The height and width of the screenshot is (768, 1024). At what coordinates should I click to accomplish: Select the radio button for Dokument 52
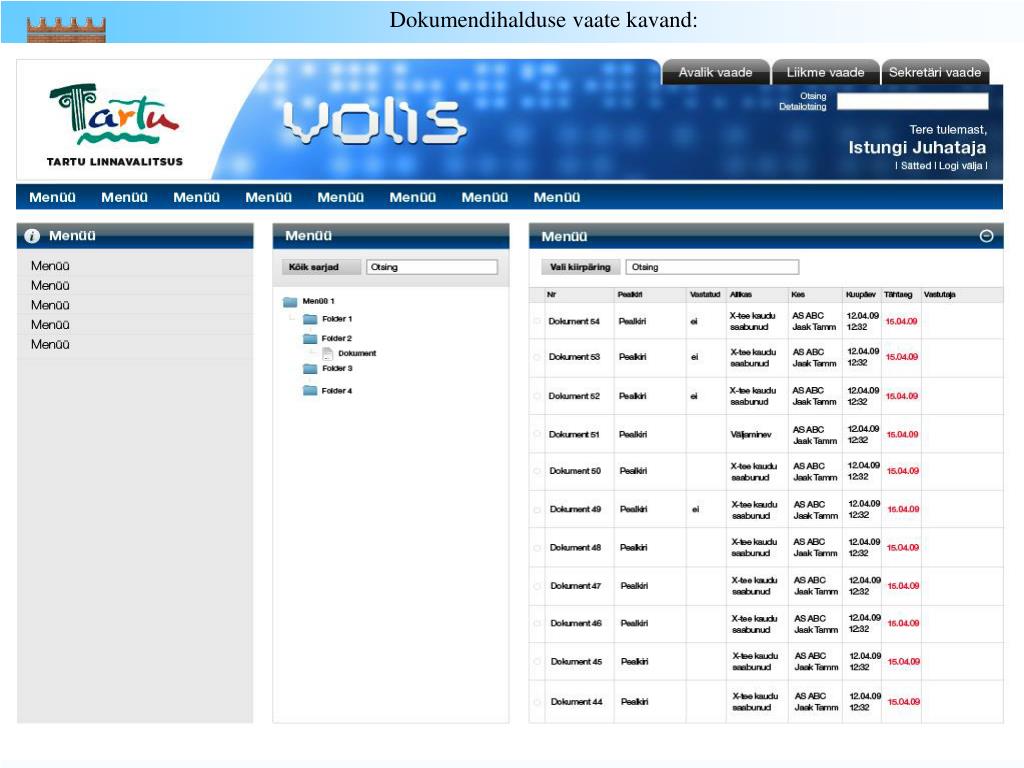point(537,396)
